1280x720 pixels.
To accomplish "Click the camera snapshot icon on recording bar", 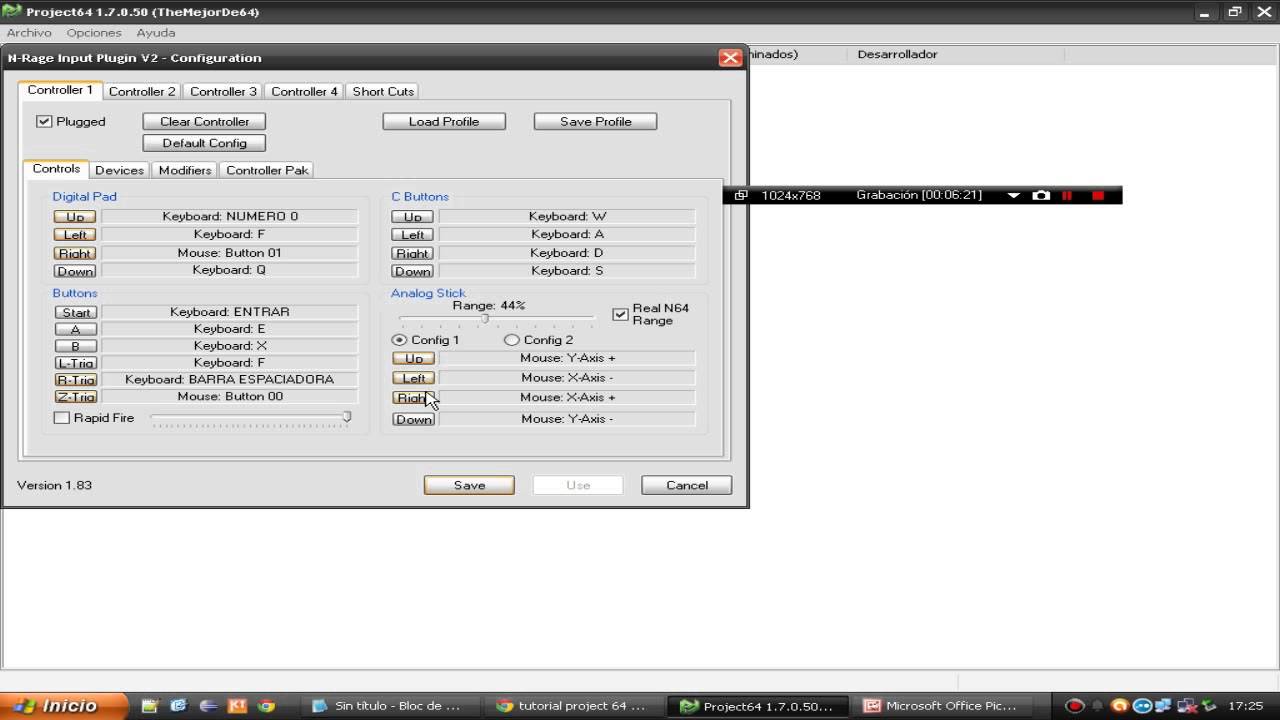I will tap(1041, 195).
